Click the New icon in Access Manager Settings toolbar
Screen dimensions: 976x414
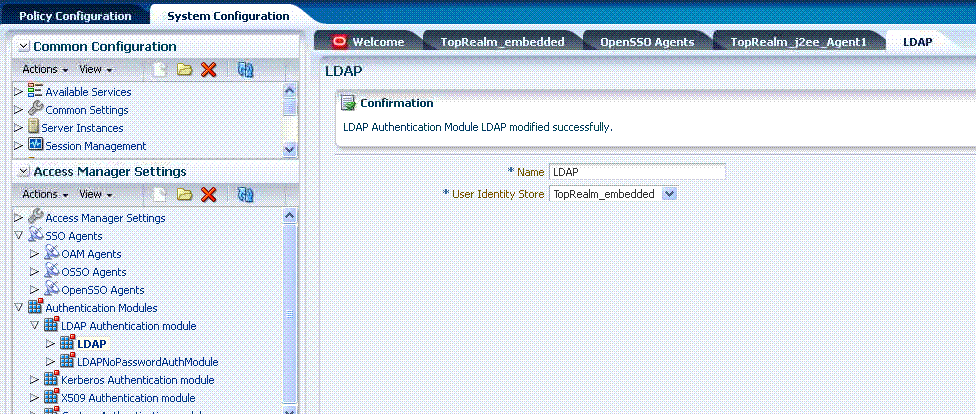(x=160, y=194)
